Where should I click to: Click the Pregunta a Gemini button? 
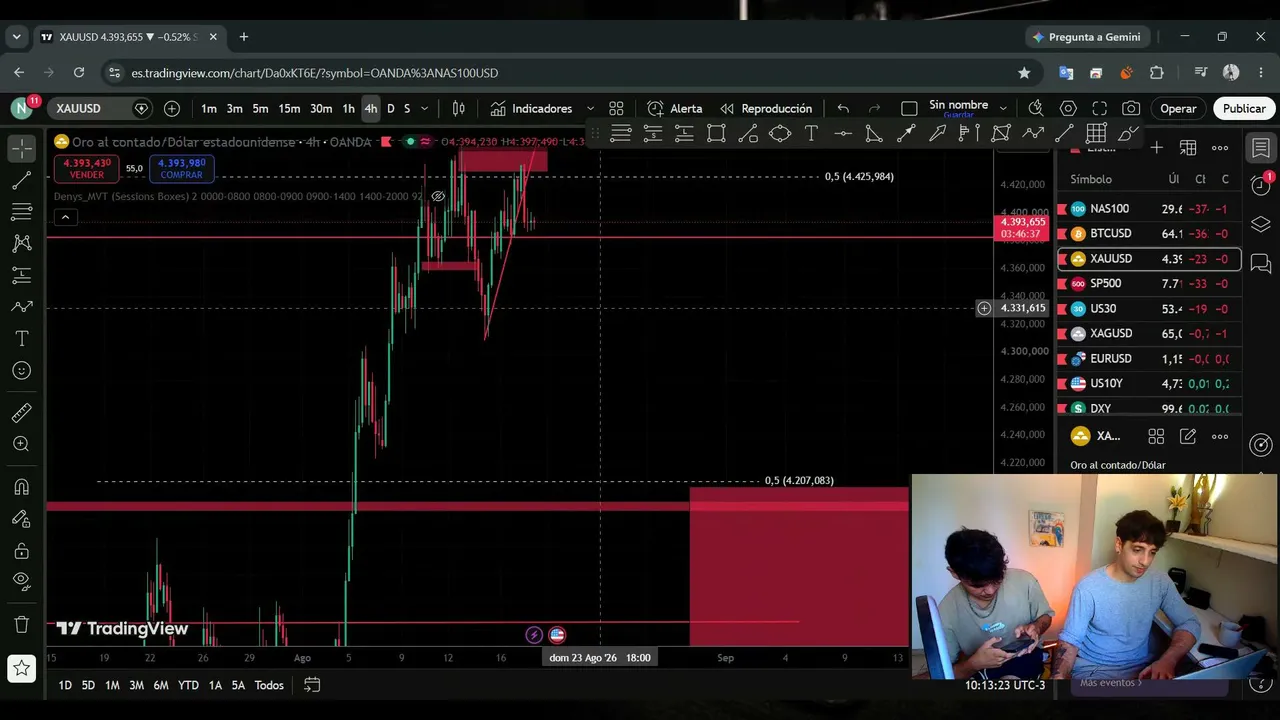pos(1086,37)
